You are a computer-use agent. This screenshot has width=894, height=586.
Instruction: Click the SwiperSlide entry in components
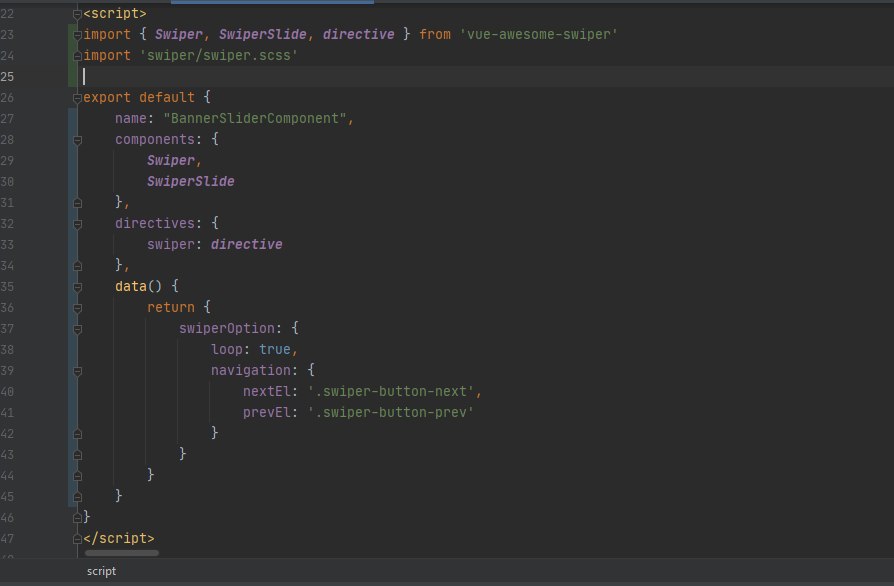click(191, 181)
